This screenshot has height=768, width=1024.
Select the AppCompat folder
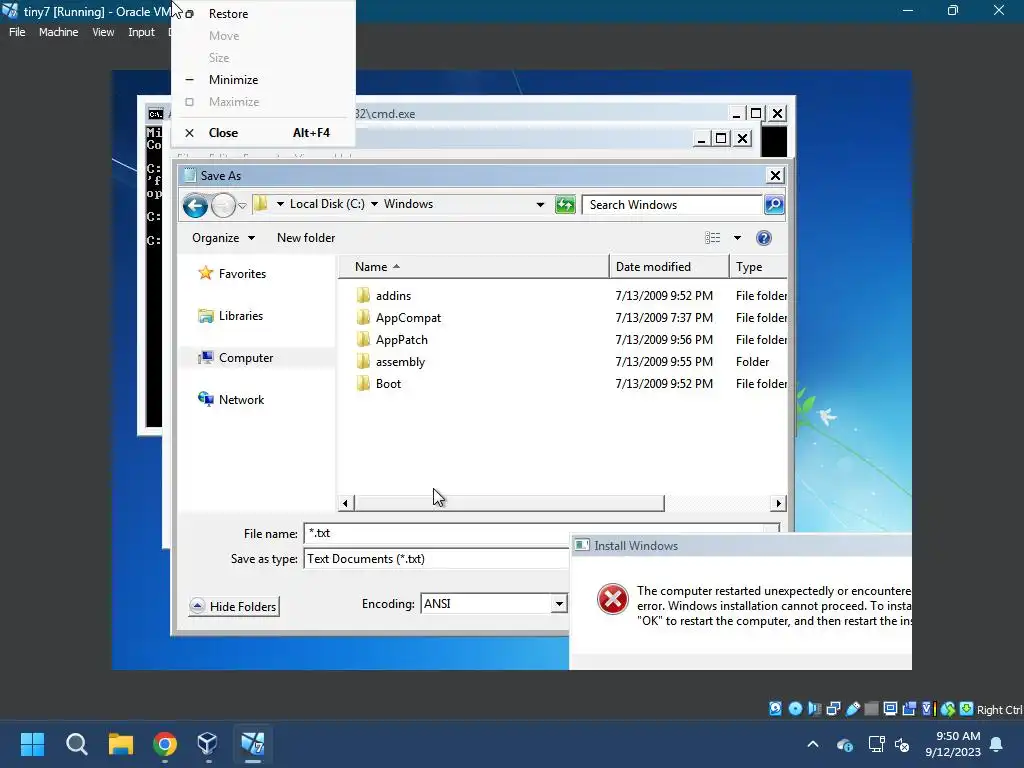click(408, 318)
